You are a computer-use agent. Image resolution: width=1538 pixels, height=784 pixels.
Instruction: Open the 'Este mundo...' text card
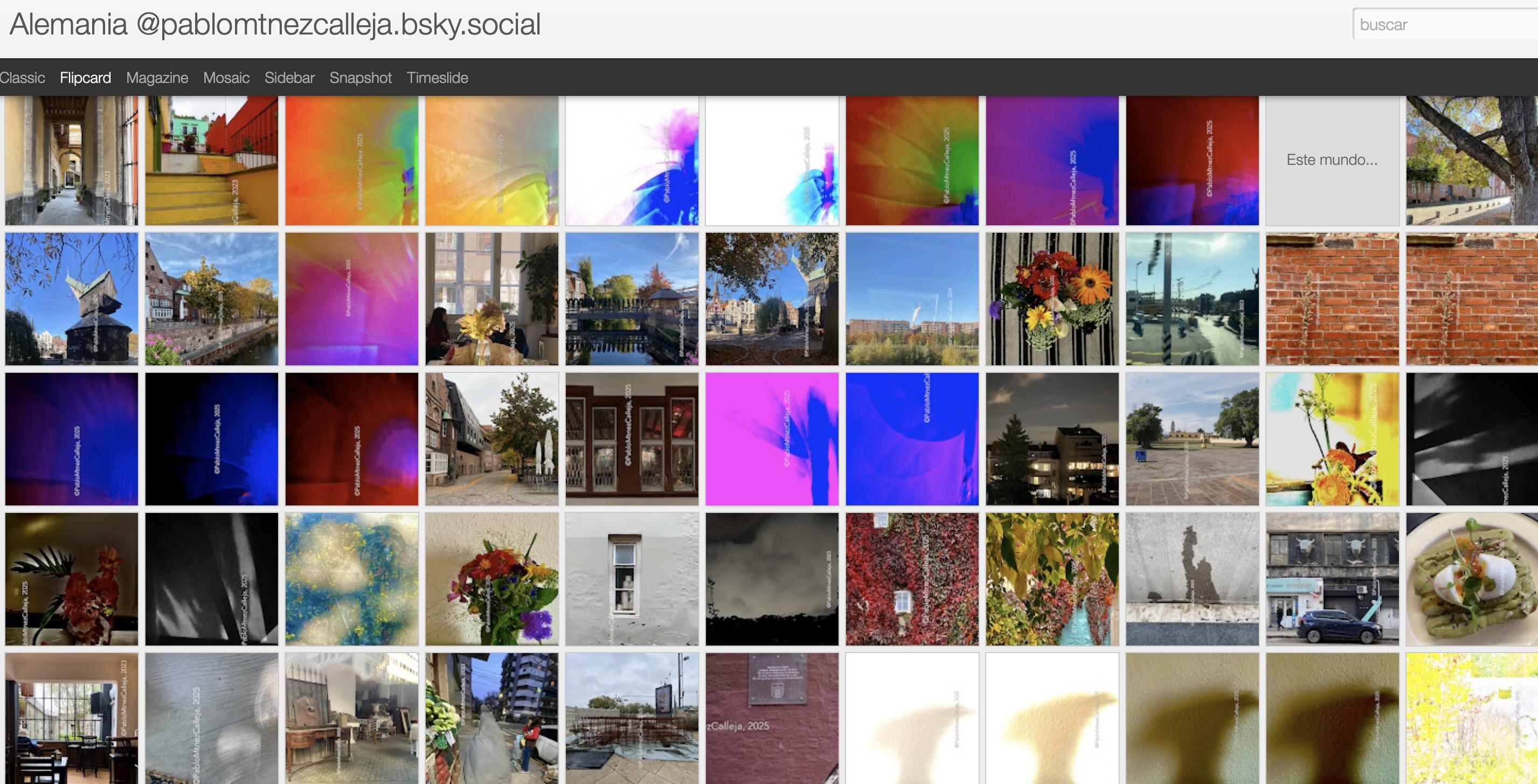(1332, 159)
